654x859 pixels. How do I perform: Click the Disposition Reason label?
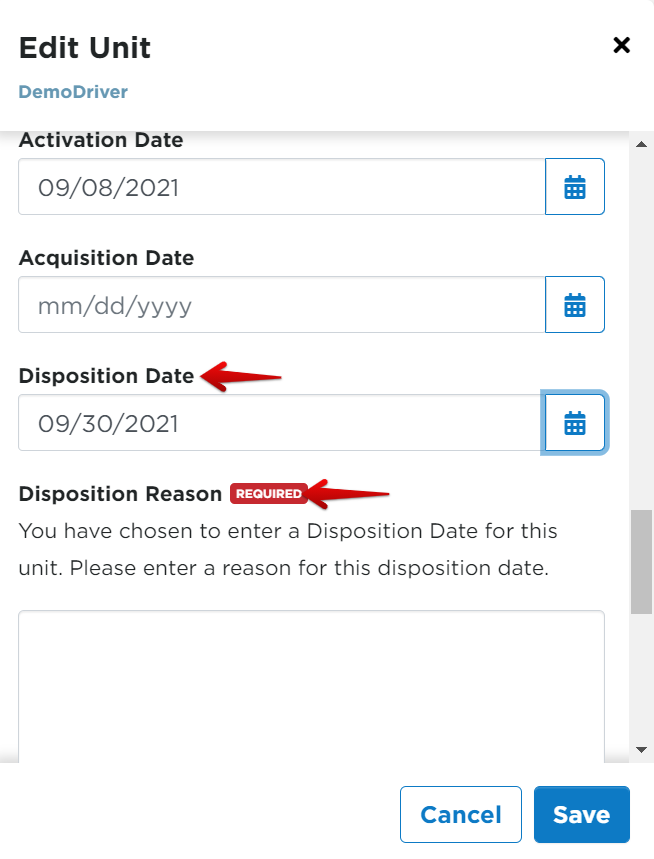tap(120, 494)
